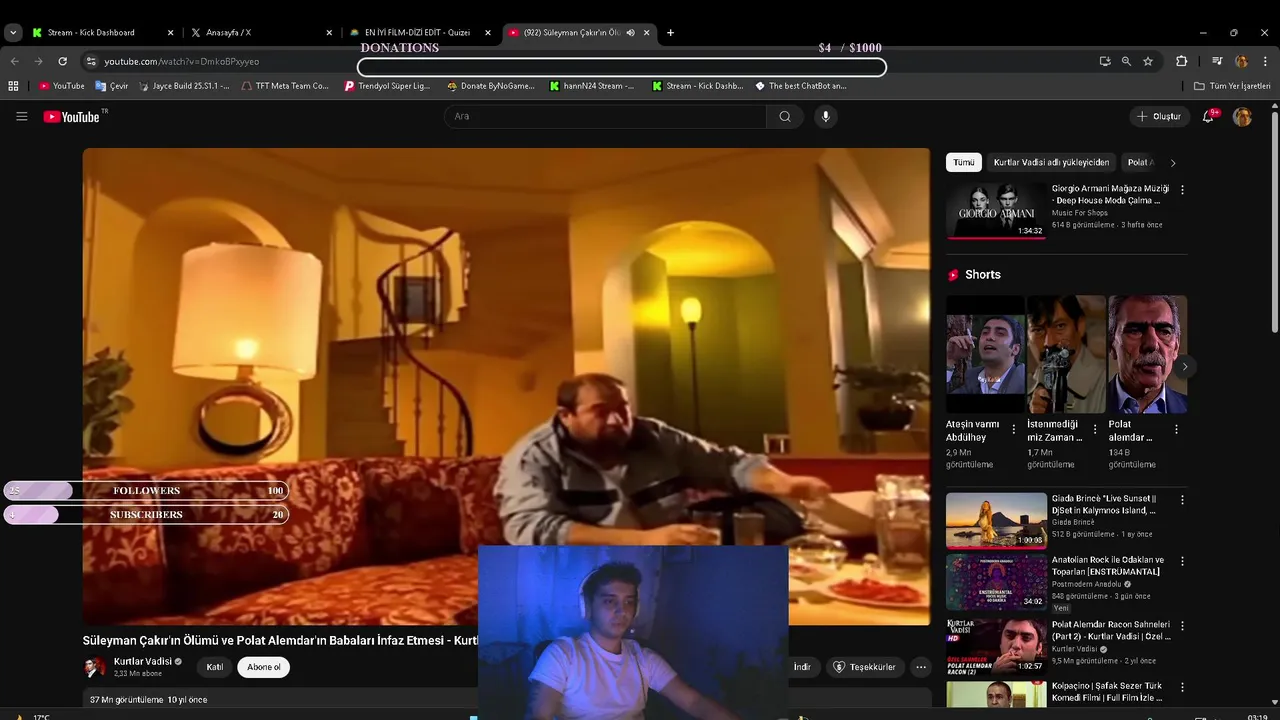Screen dimensions: 1280x720
Task: Open Kurtlar Vadisi channel avatar
Action: click(94, 667)
